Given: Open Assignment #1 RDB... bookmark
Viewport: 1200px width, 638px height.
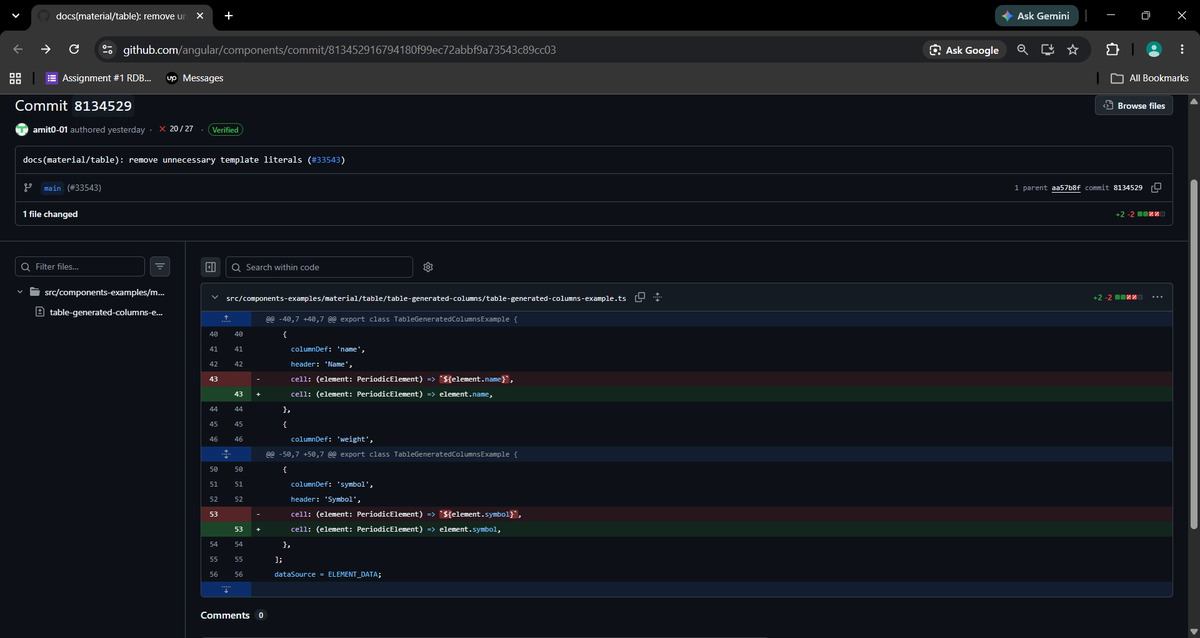Looking at the screenshot, I should point(100,78).
